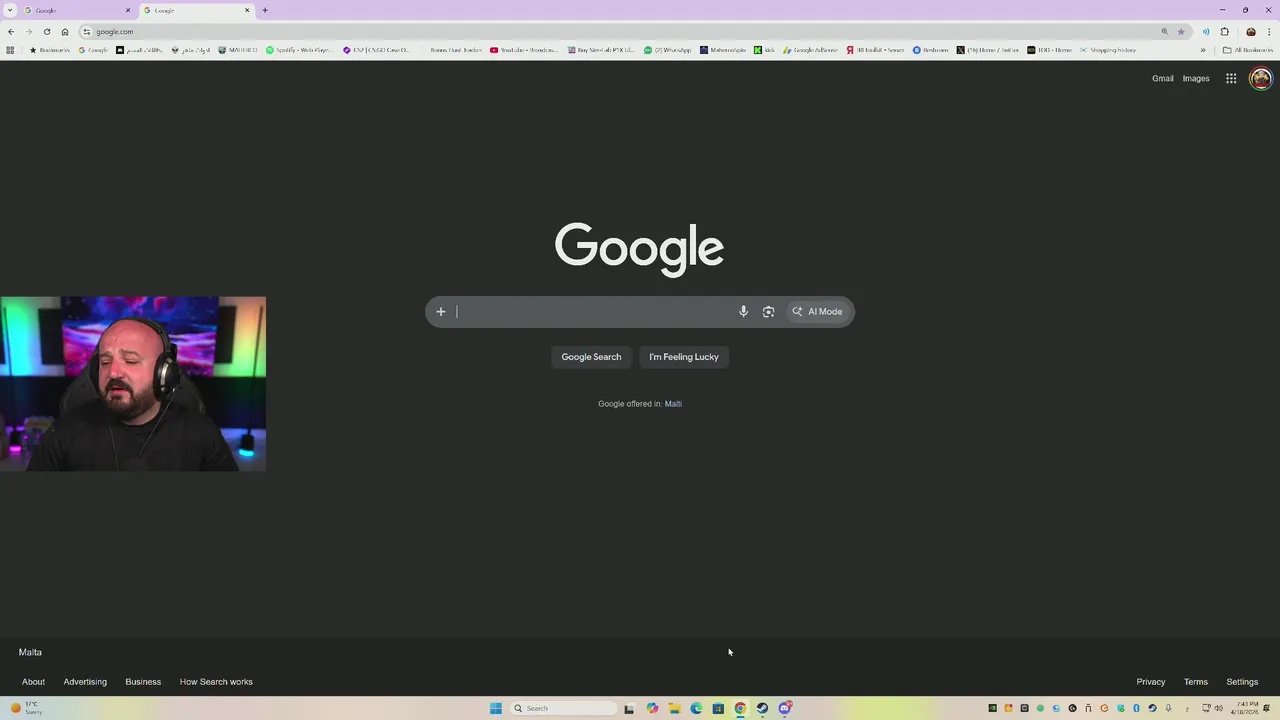Open the Spotify Web Player bookmark

pyautogui.click(x=299, y=50)
